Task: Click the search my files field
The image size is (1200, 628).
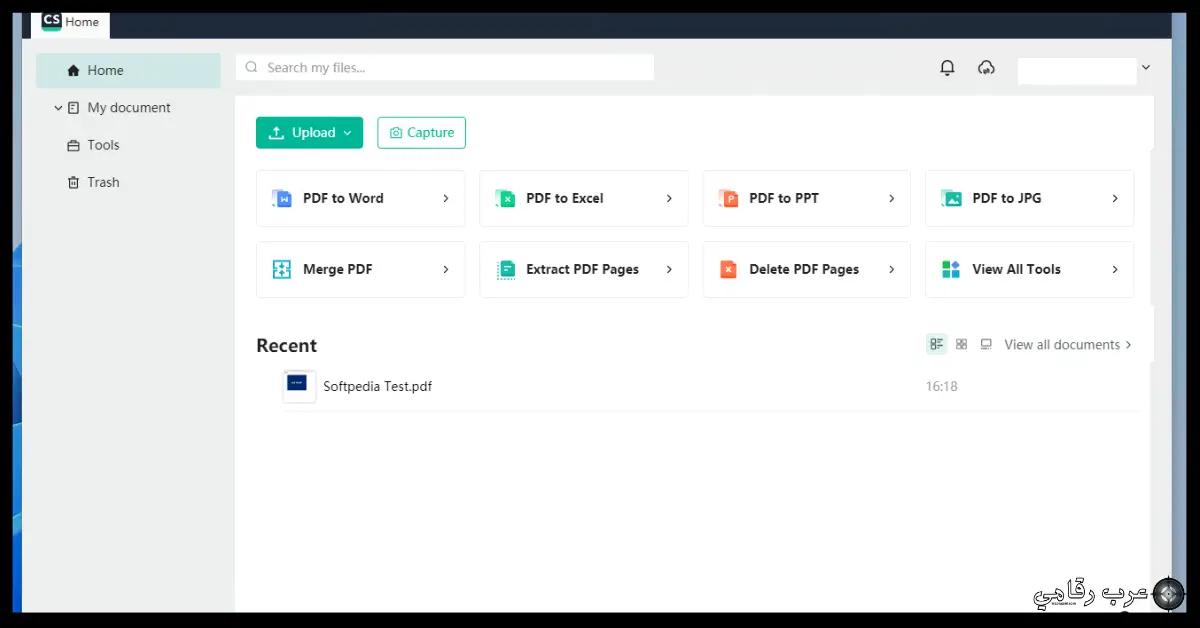Action: pos(445,67)
